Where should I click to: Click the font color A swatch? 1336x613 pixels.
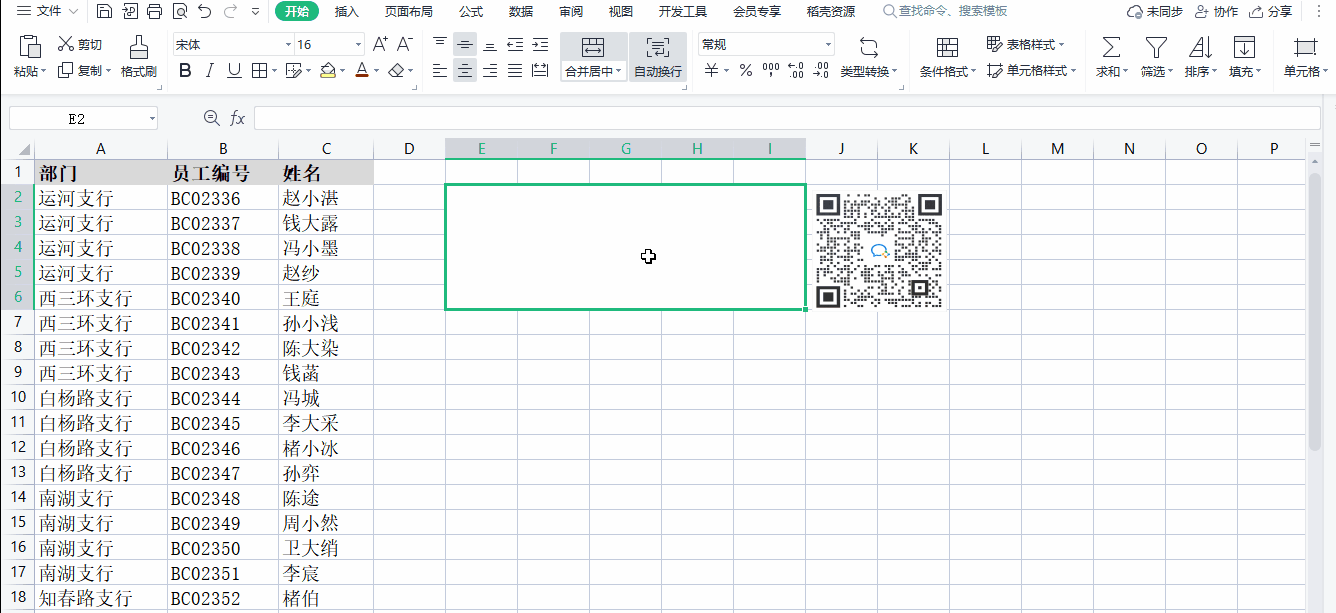coord(361,71)
